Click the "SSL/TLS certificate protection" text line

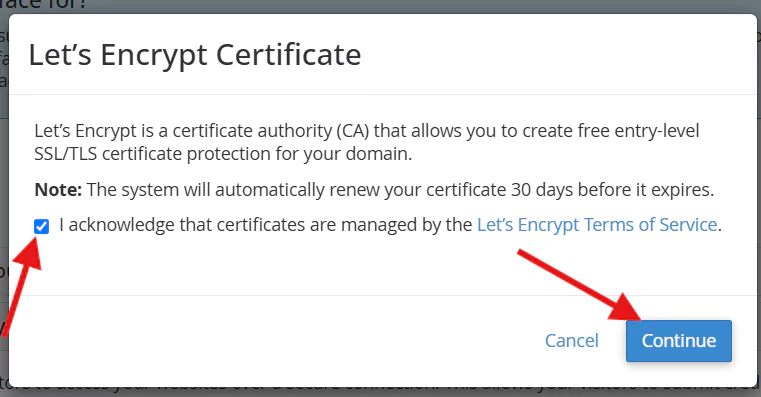(223, 154)
